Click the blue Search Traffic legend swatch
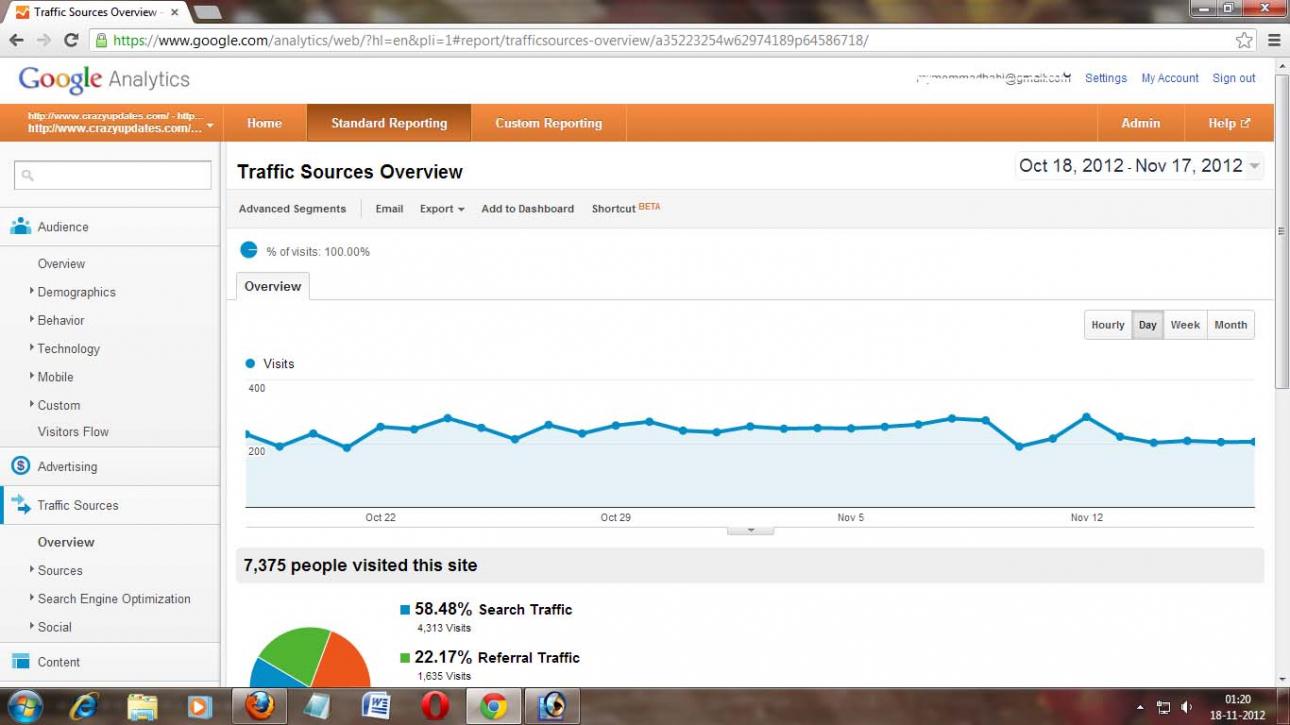This screenshot has width=1290, height=725. [405, 609]
